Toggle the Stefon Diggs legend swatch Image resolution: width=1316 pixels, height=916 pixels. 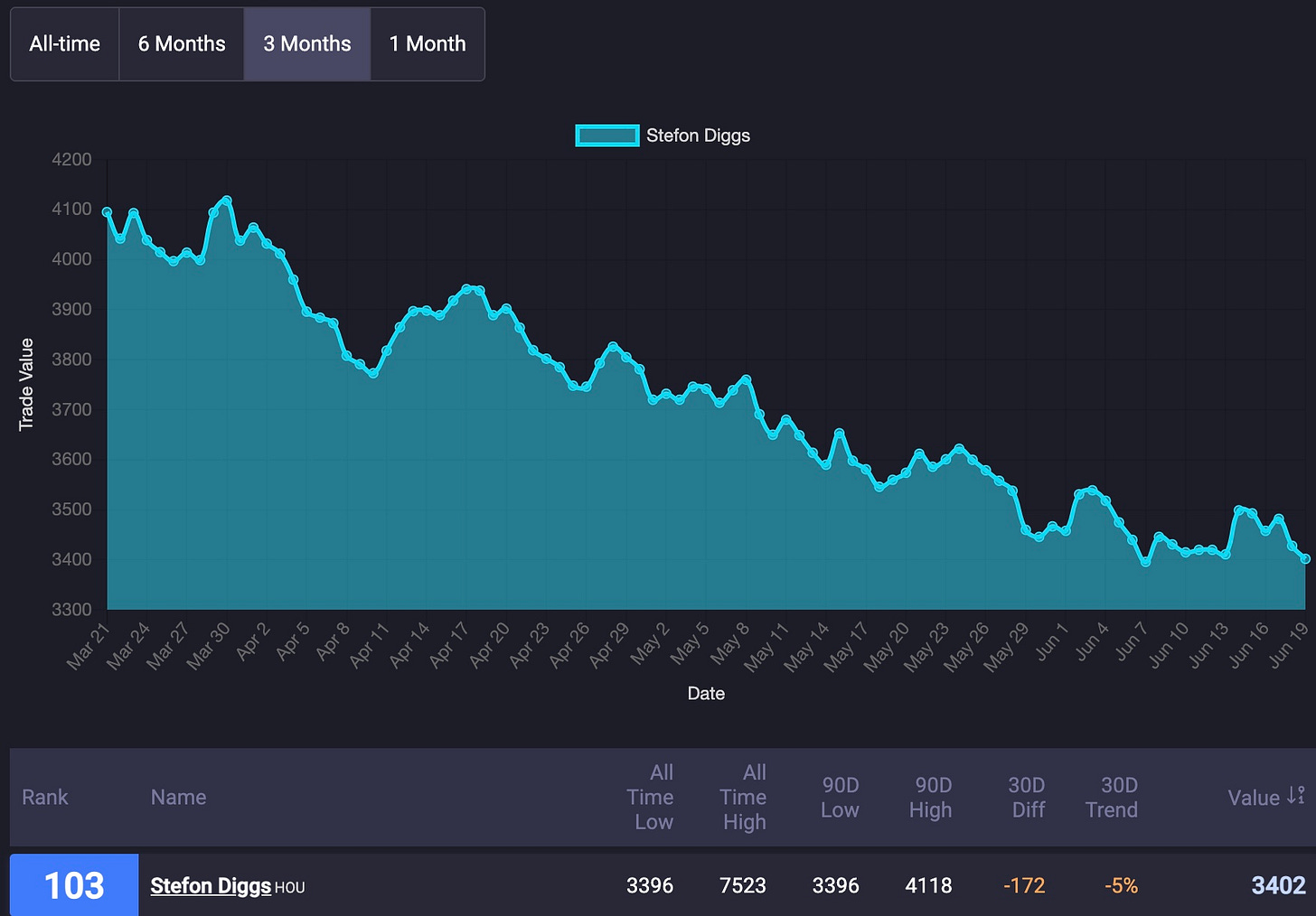pos(607,136)
